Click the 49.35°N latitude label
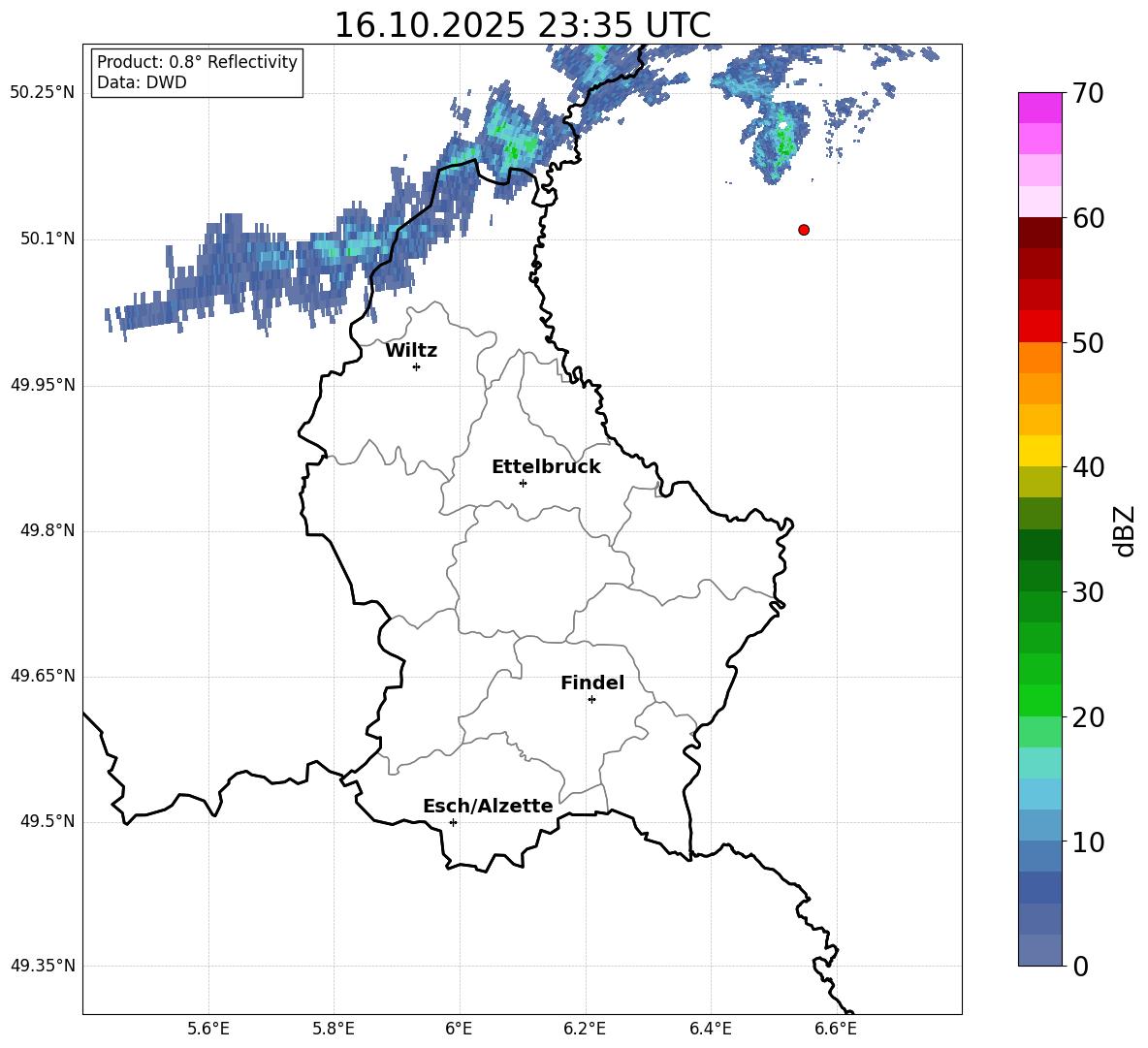The height and width of the screenshot is (1048, 1148). [x=43, y=966]
